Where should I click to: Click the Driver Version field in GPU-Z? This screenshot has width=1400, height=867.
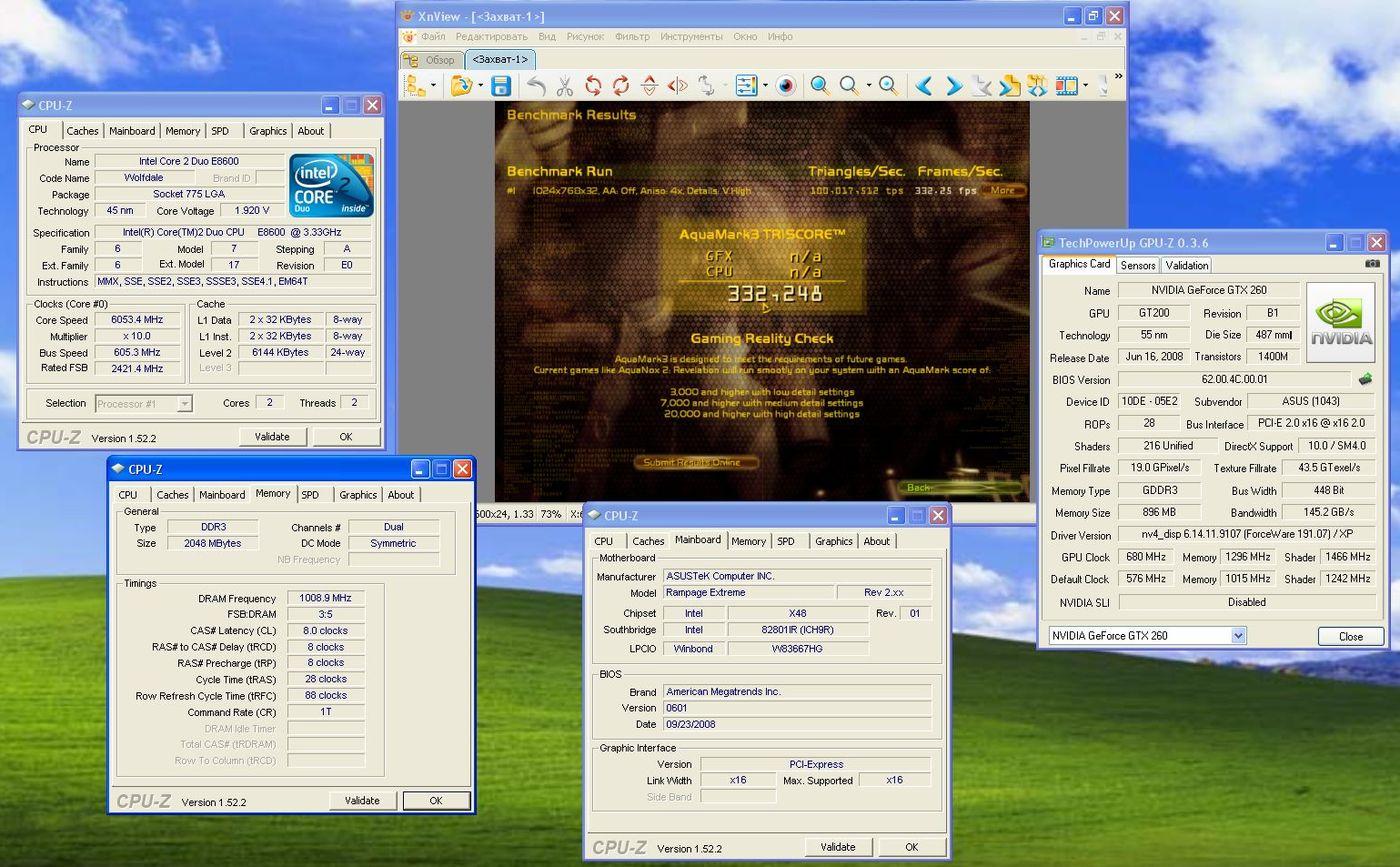coord(1246,535)
